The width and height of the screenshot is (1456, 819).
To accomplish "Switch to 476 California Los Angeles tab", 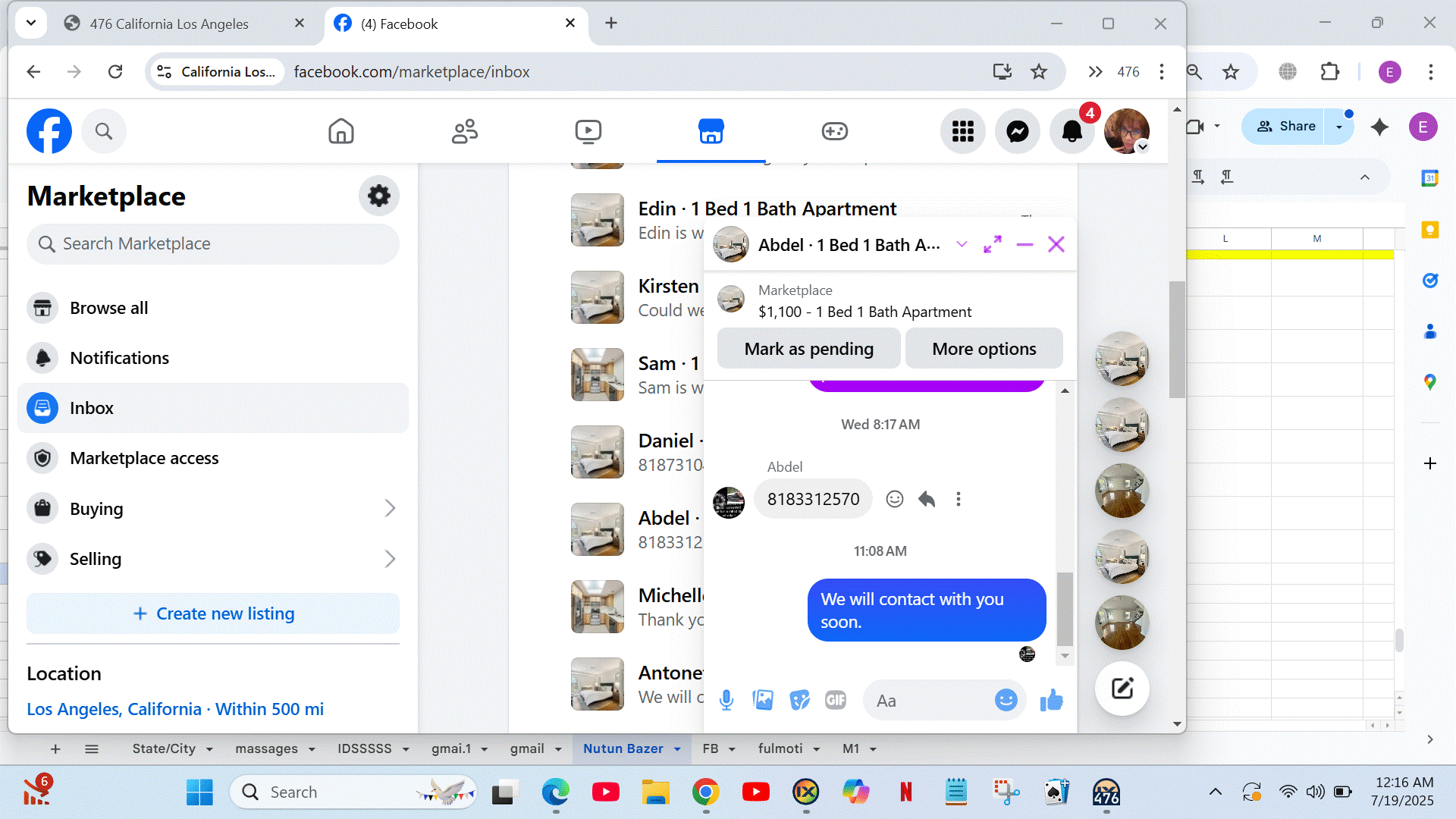I will (169, 24).
